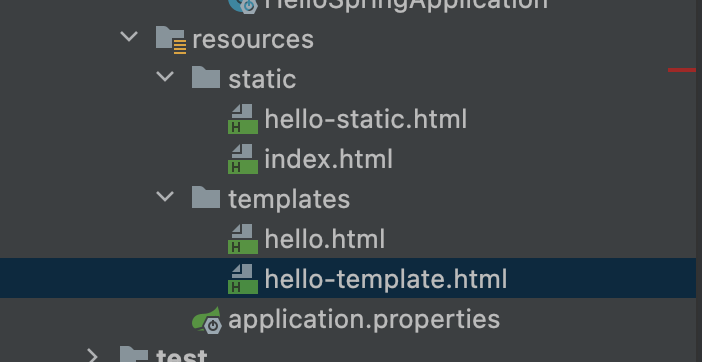Expand the test folder chevron

click(93, 356)
